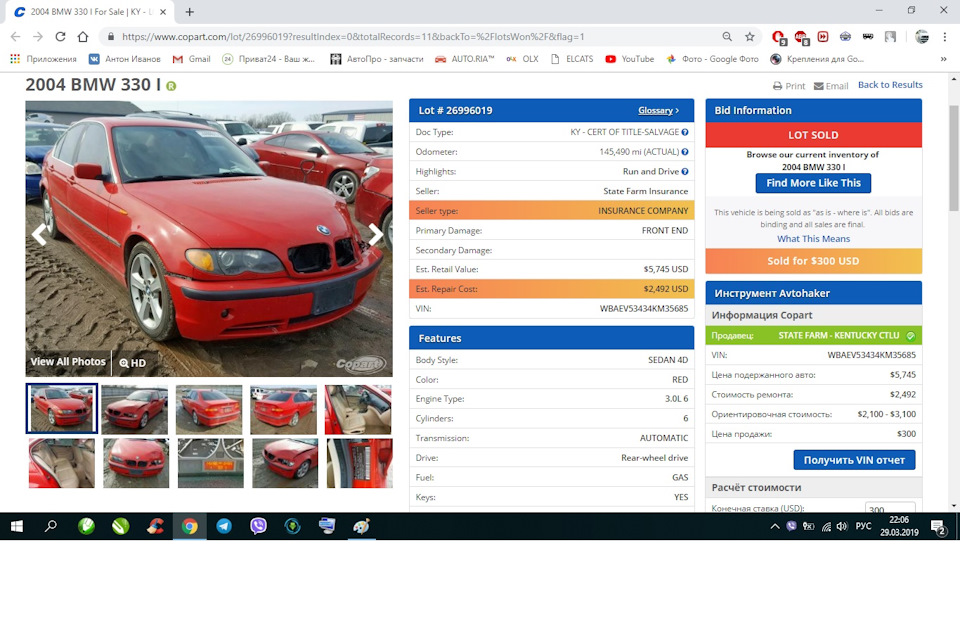Open the What This Means link
Viewport: 960px width, 636px height.
click(813, 239)
